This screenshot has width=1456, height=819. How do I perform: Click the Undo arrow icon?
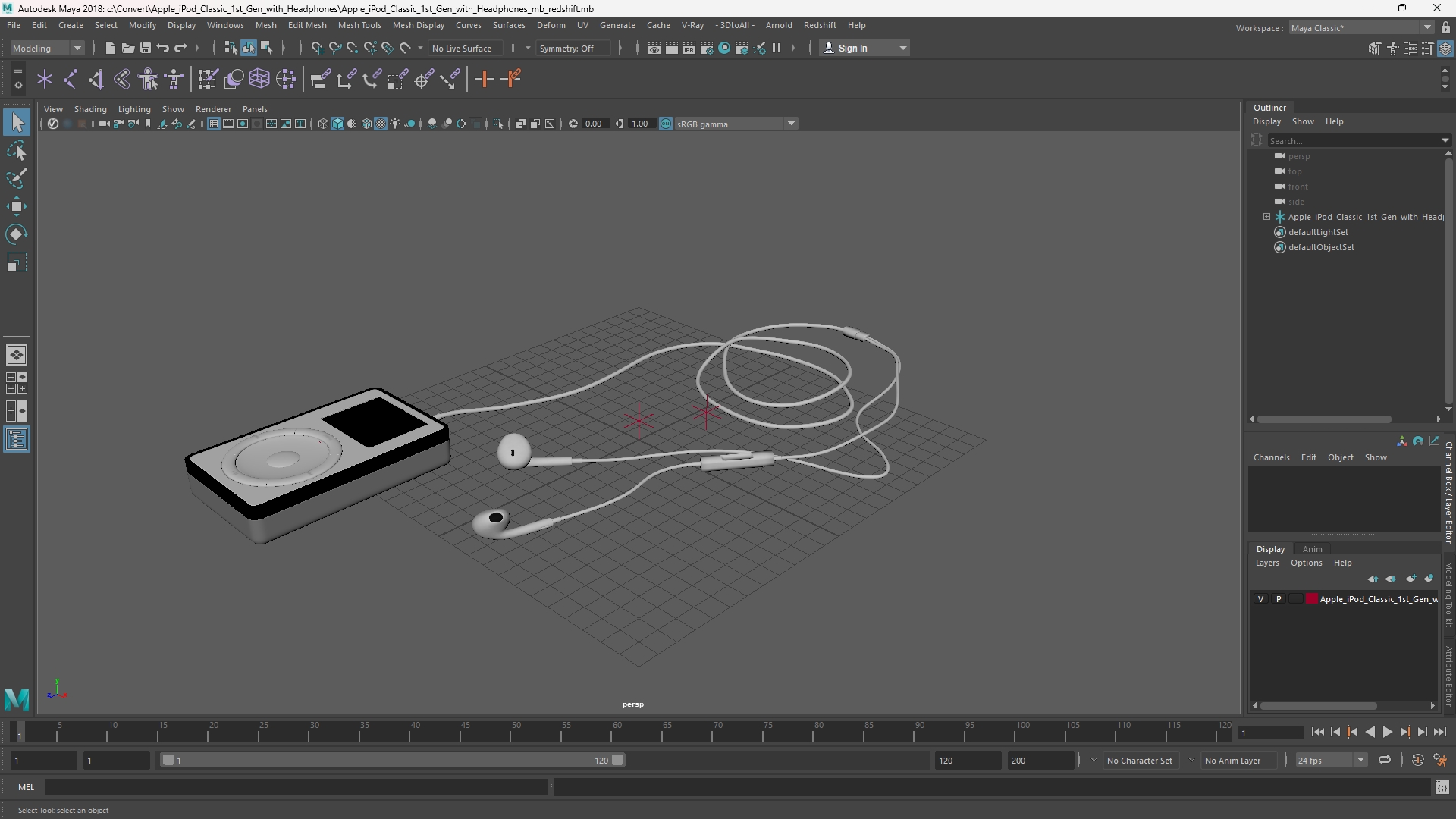[x=162, y=48]
